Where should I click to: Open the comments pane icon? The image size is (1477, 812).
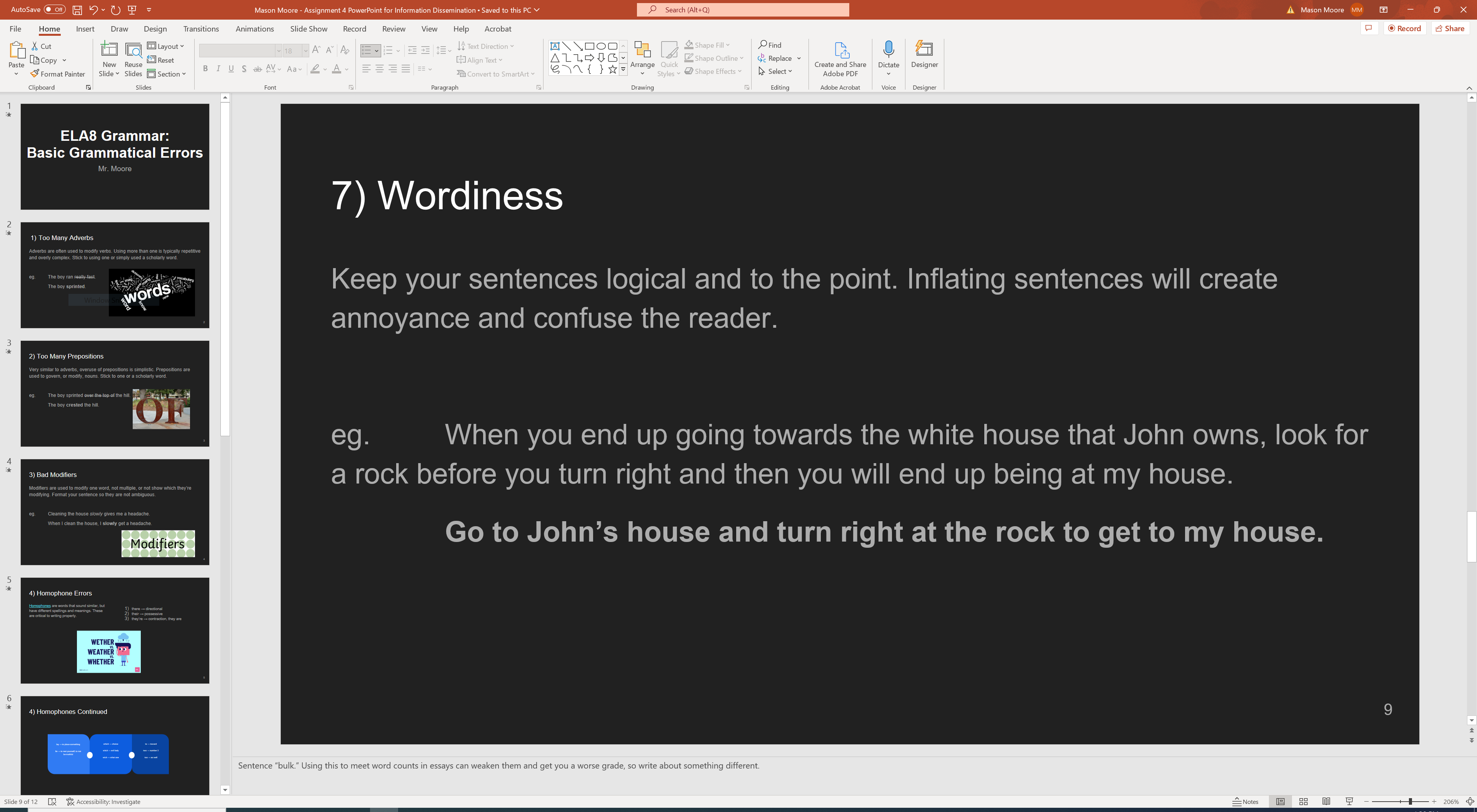coord(1369,28)
